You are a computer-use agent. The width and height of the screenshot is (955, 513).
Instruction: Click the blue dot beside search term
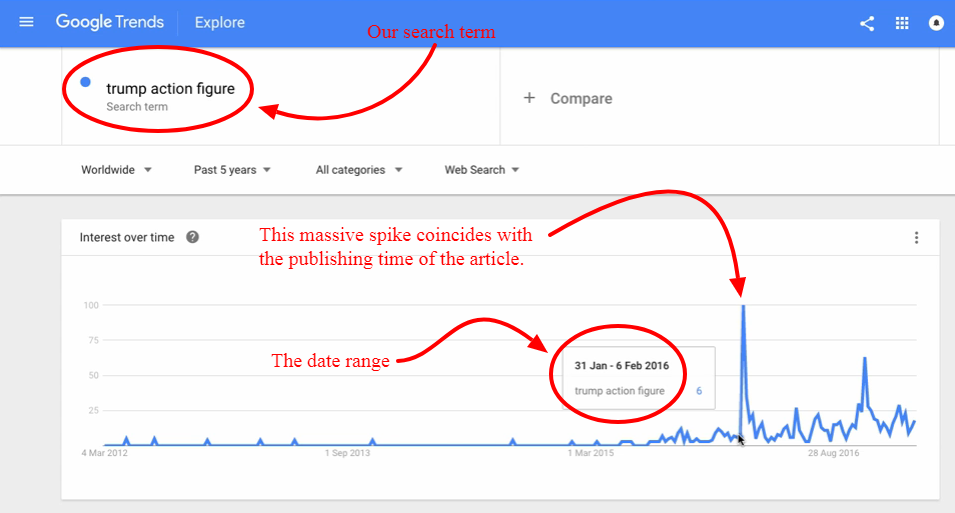click(85, 82)
